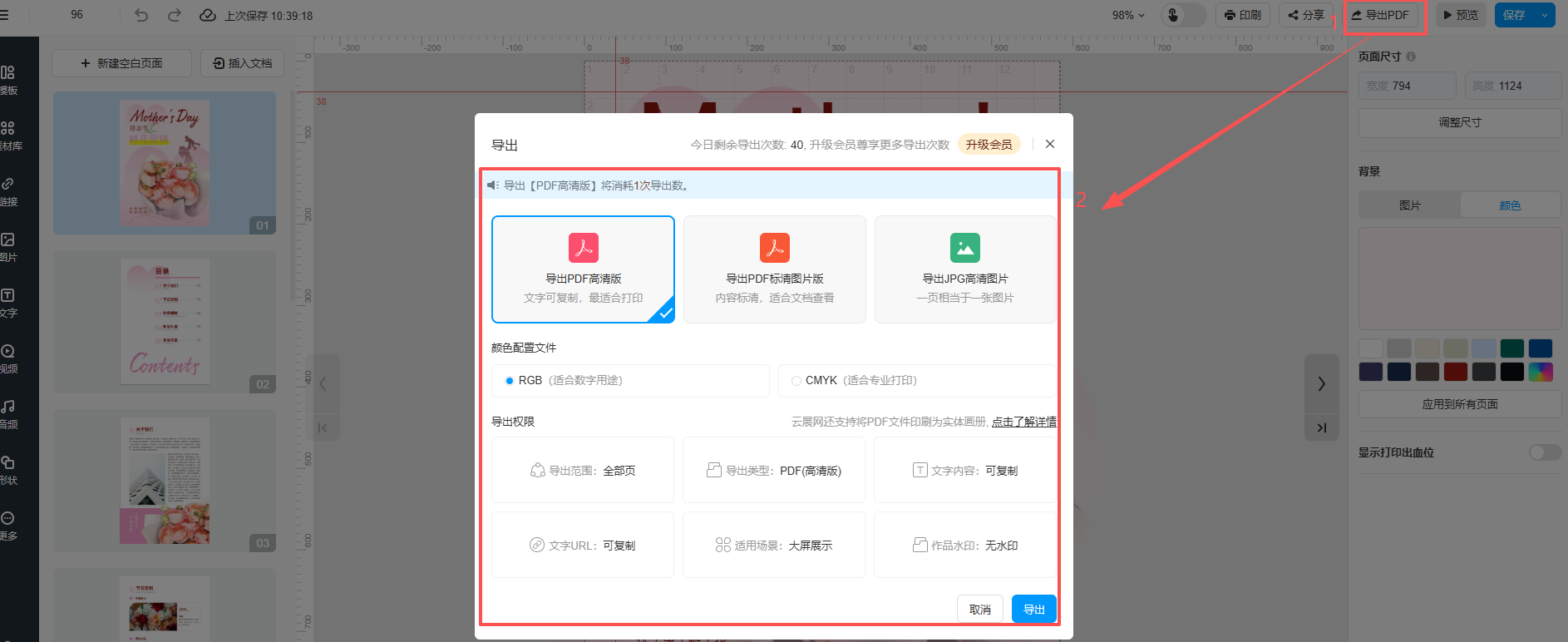Image resolution: width=1568 pixels, height=642 pixels.
Task: Click the cloud save status icon
Action: [208, 15]
